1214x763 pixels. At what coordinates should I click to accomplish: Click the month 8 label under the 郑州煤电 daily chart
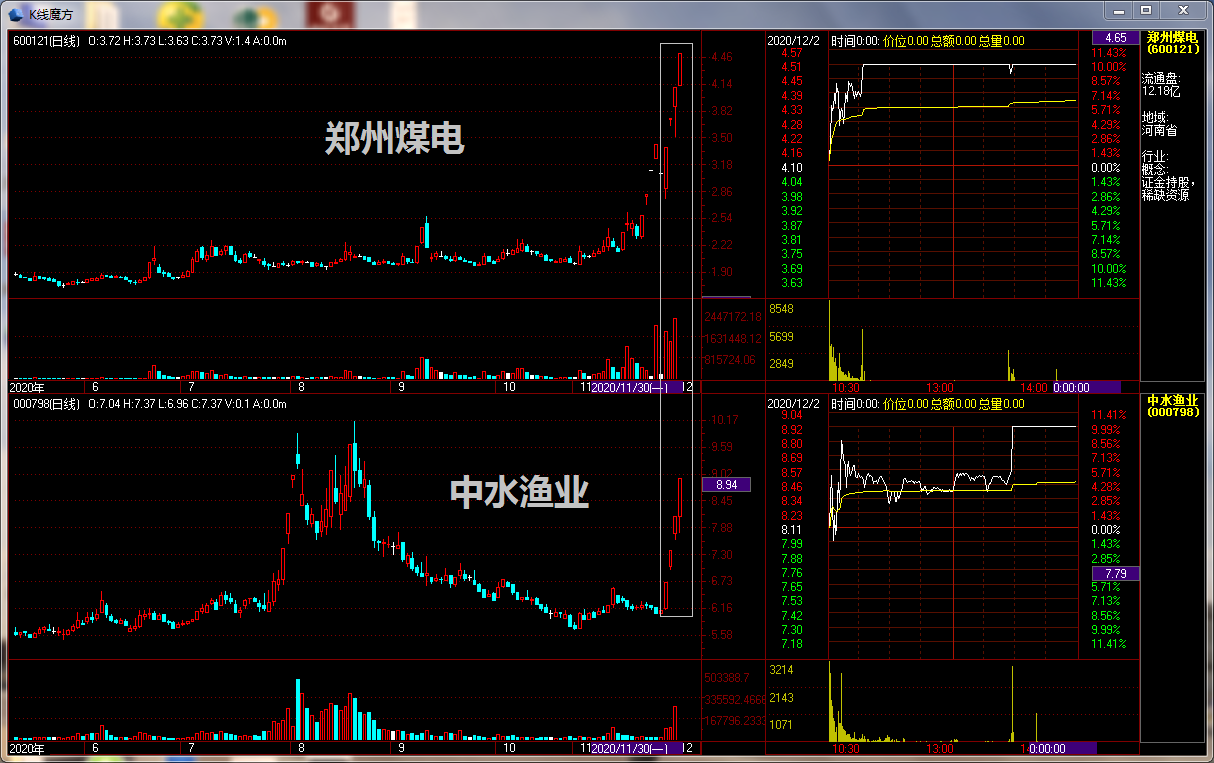click(301, 386)
